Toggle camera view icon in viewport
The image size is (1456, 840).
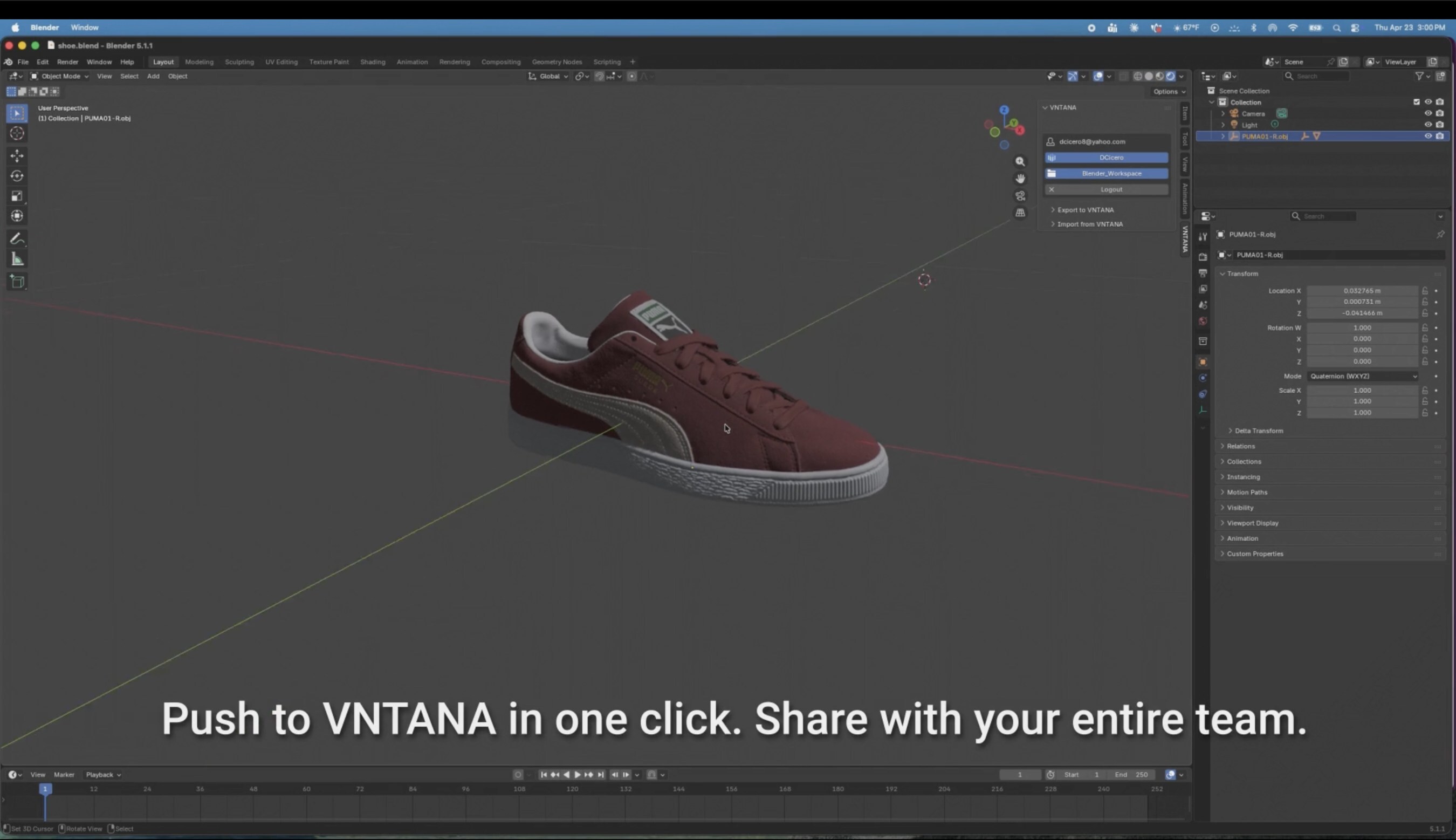[x=1020, y=196]
